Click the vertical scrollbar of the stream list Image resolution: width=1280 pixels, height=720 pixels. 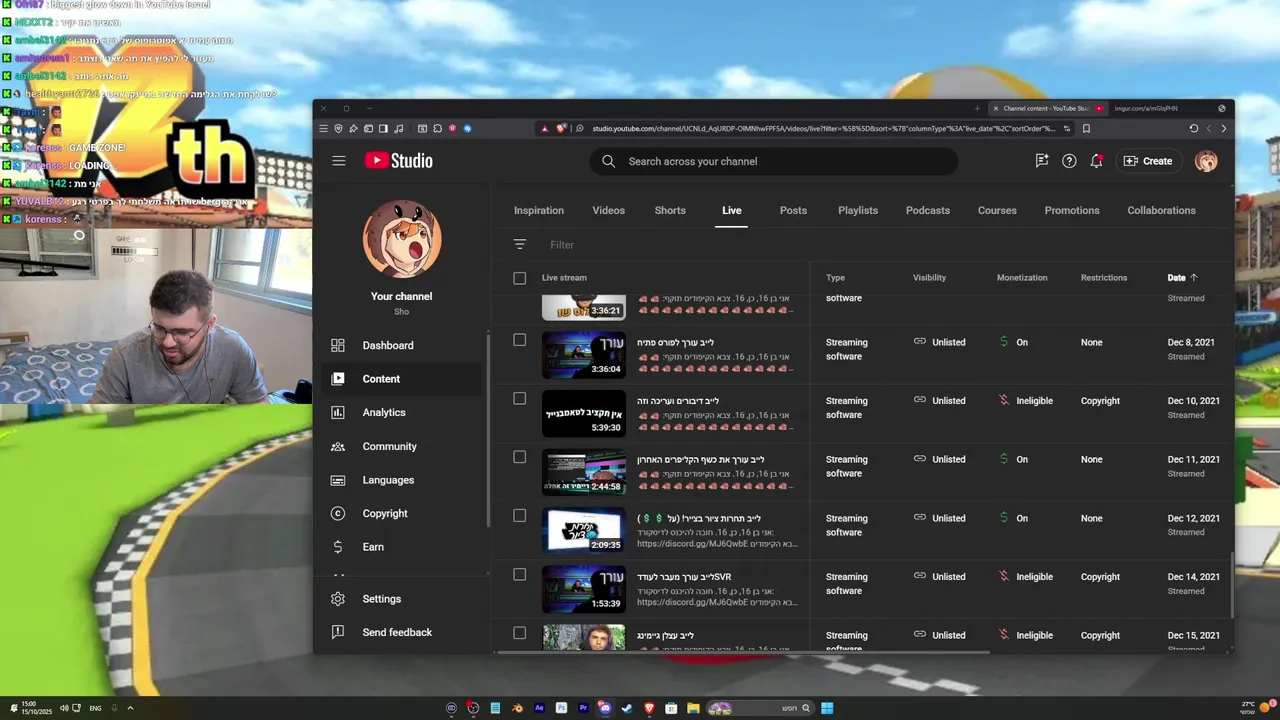tap(1232, 585)
